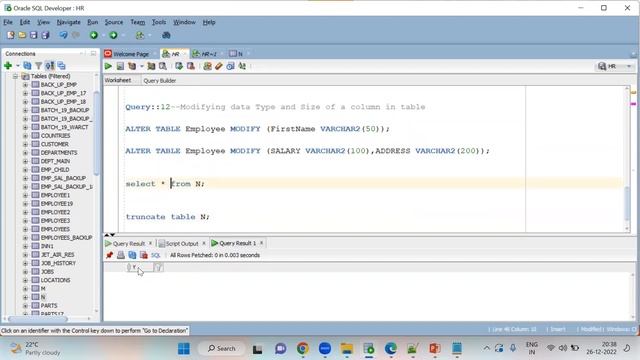Screen dimensions: 640x360
Task: Click the Autotrace icon
Action: click(151, 66)
